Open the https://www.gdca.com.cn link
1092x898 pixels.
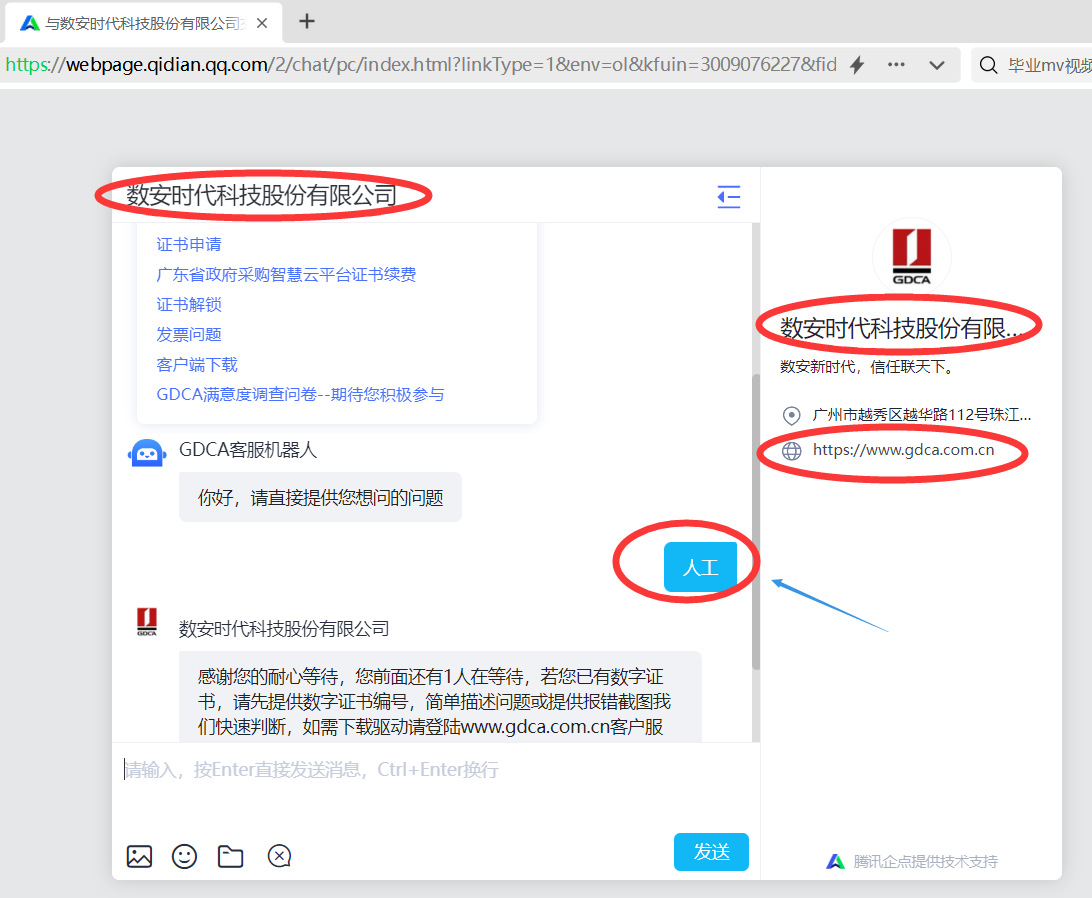pos(903,450)
